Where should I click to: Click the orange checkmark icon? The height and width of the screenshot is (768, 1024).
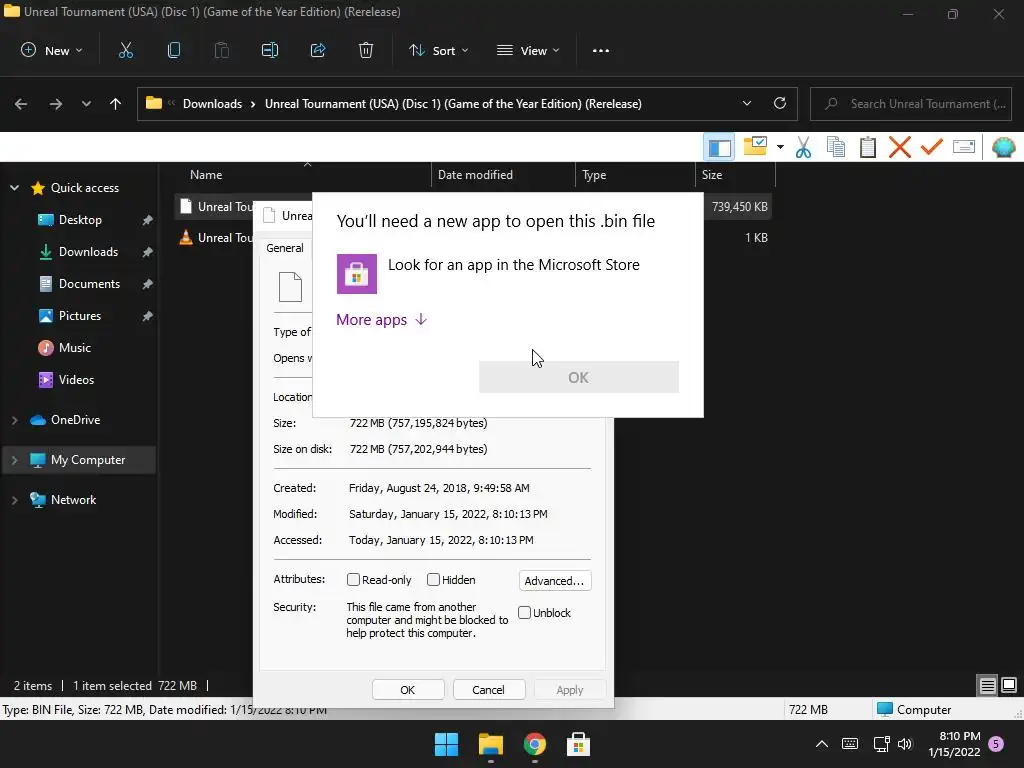(932, 146)
